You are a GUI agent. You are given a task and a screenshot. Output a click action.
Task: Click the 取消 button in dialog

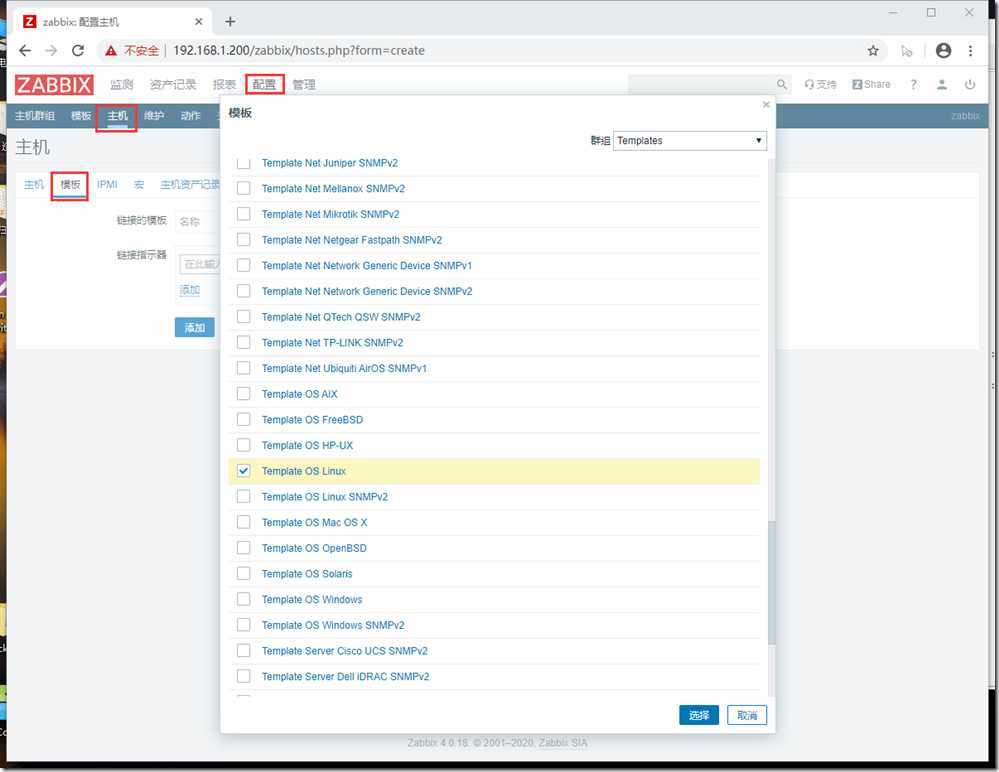coord(747,715)
